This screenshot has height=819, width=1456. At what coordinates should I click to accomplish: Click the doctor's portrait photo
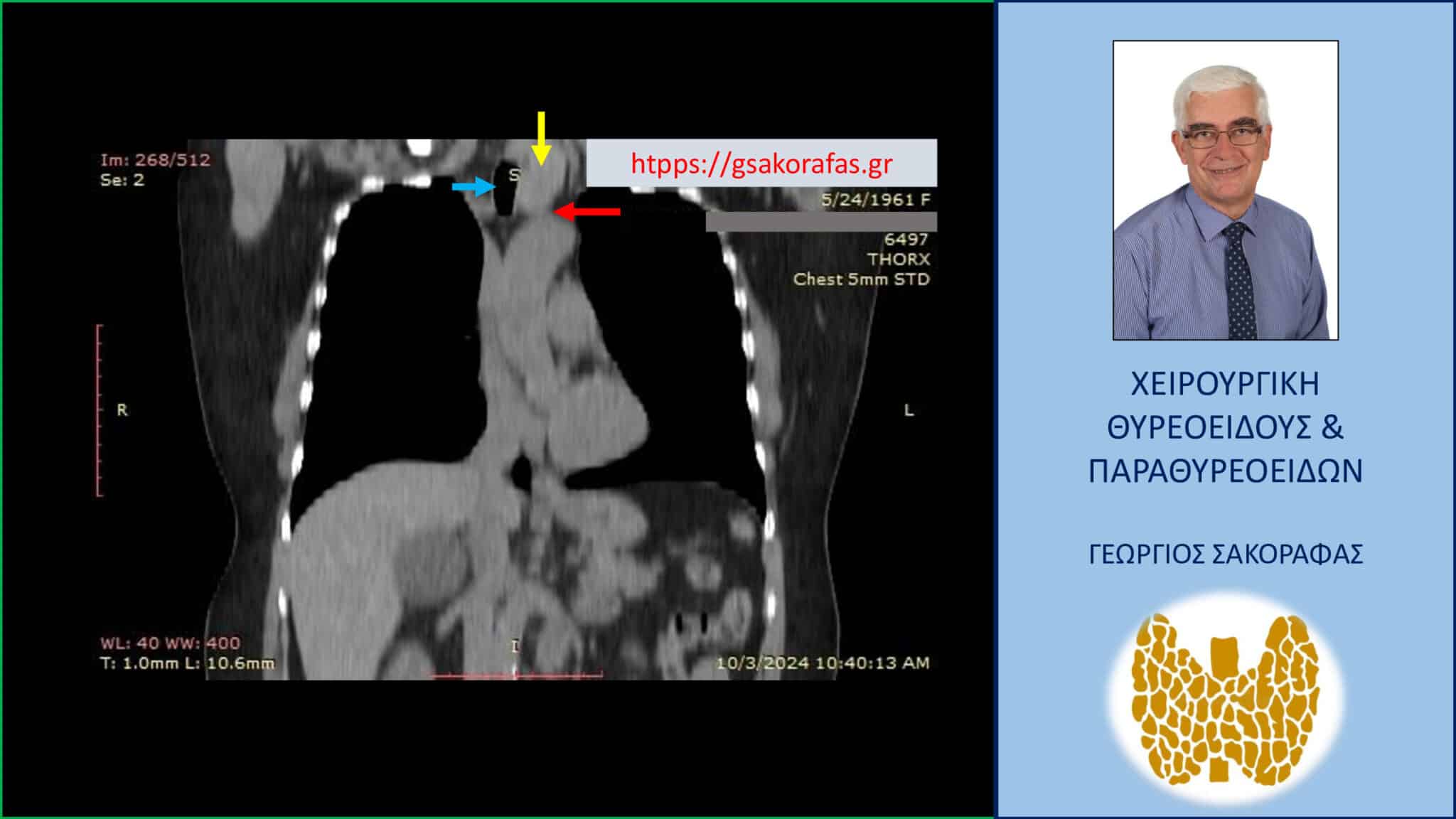pos(1225,190)
